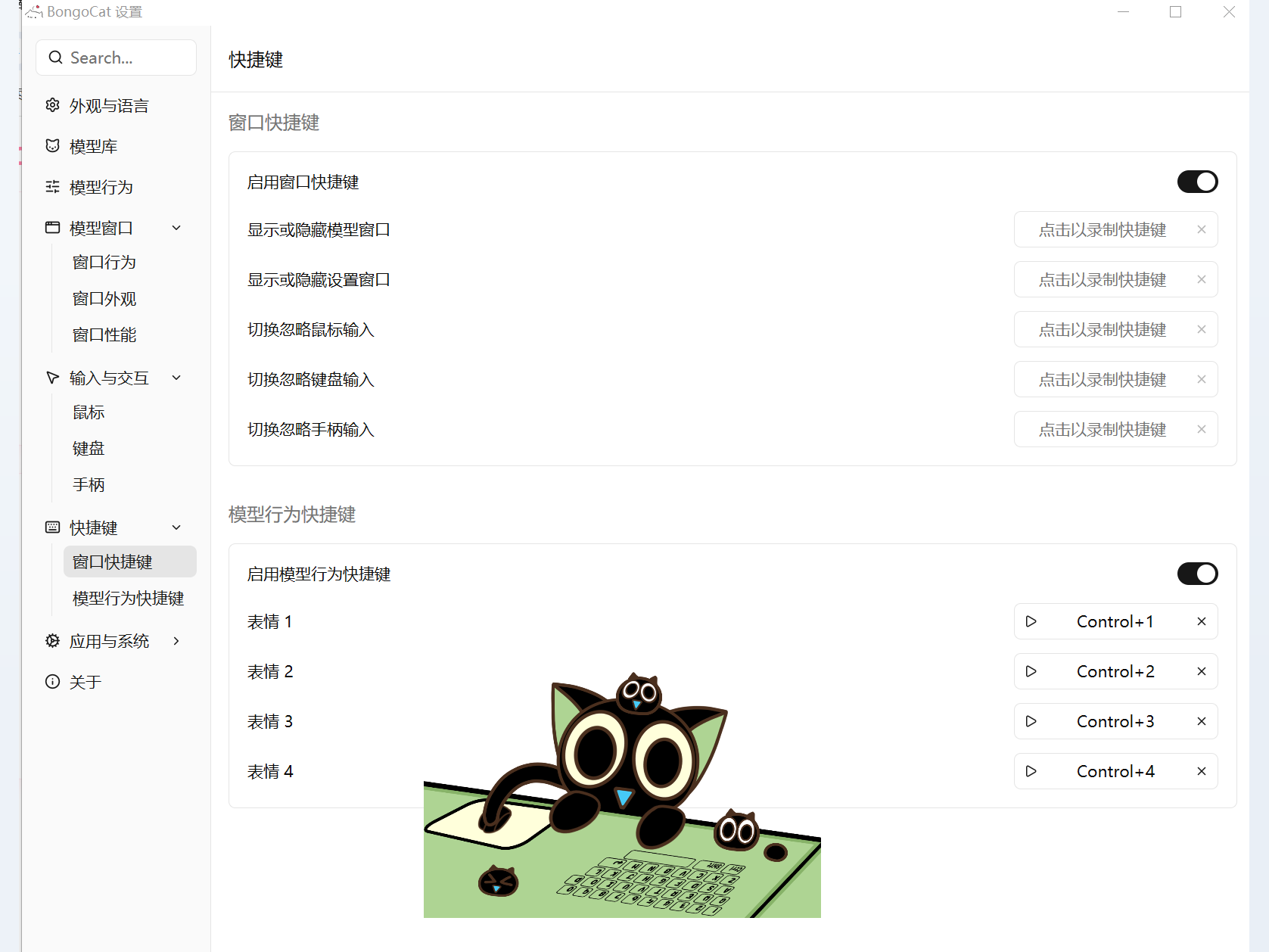Select 模型行为快捷键 in the sidebar
The height and width of the screenshot is (952, 1269).
pos(130,599)
